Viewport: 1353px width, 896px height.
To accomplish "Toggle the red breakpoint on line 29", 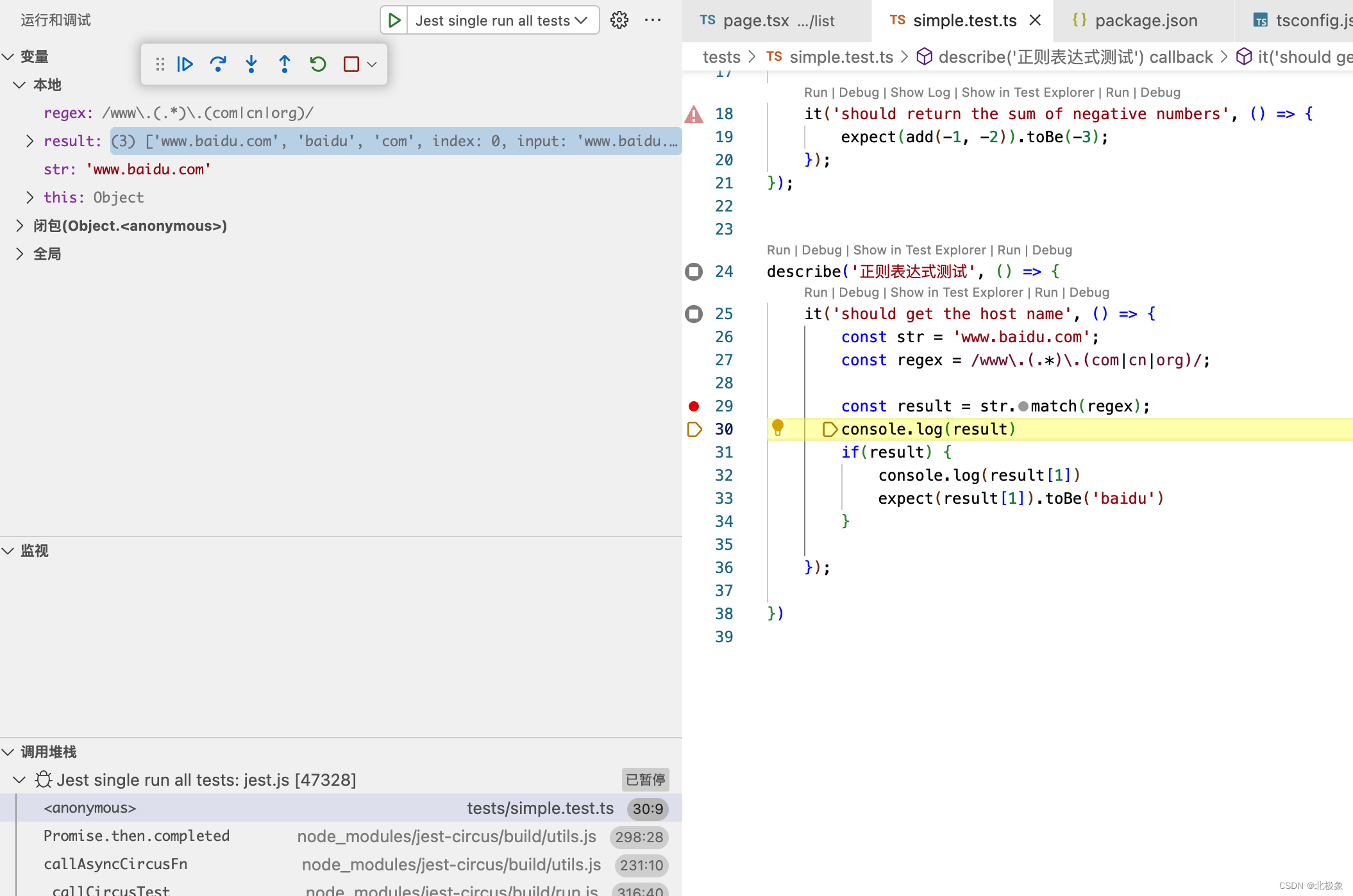I will [694, 406].
